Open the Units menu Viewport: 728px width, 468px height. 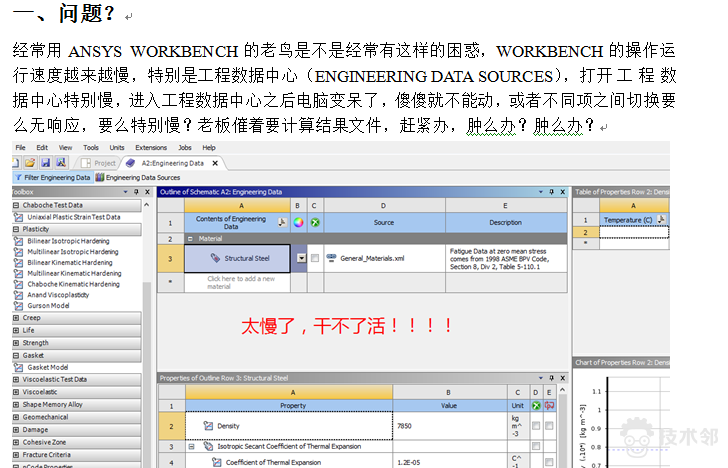pos(117,148)
